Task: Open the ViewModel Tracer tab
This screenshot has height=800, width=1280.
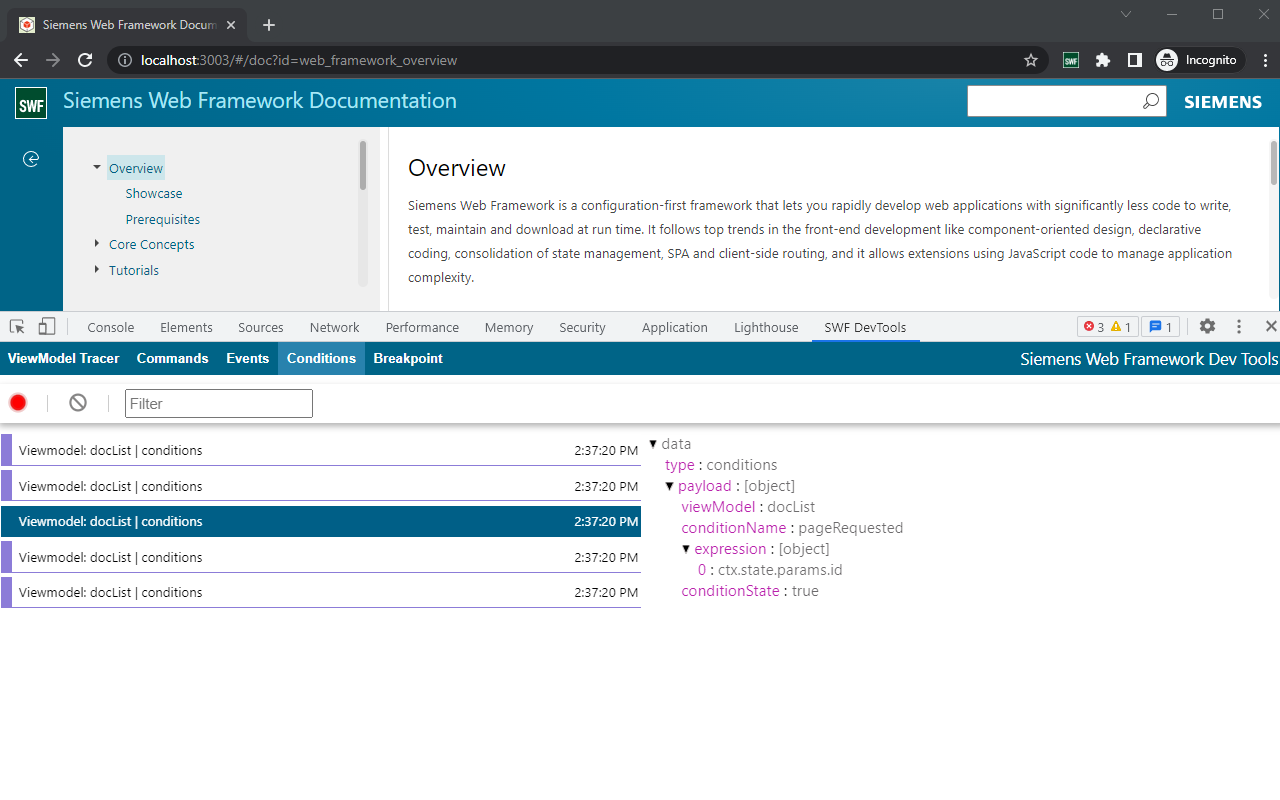Action: click(x=64, y=358)
